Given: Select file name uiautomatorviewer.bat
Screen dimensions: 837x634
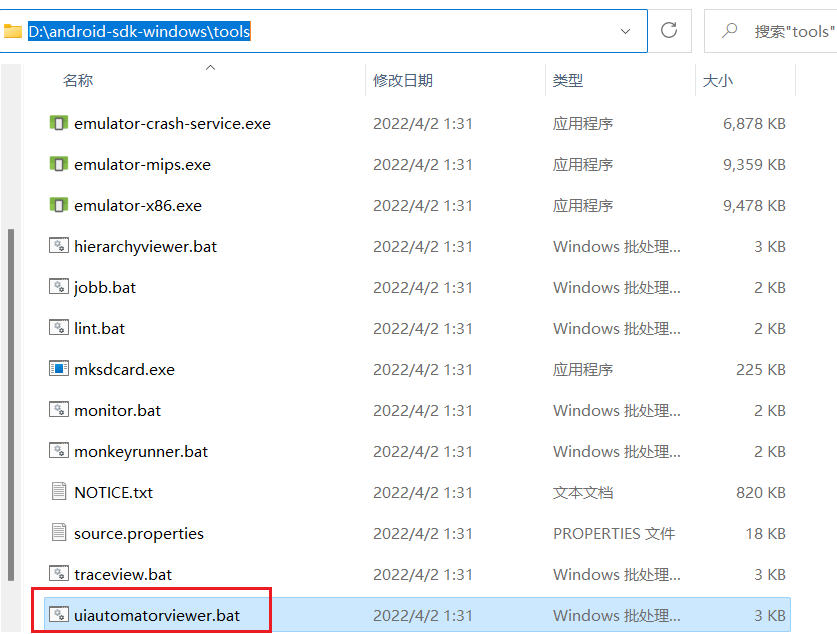Looking at the screenshot, I should click(157, 615).
